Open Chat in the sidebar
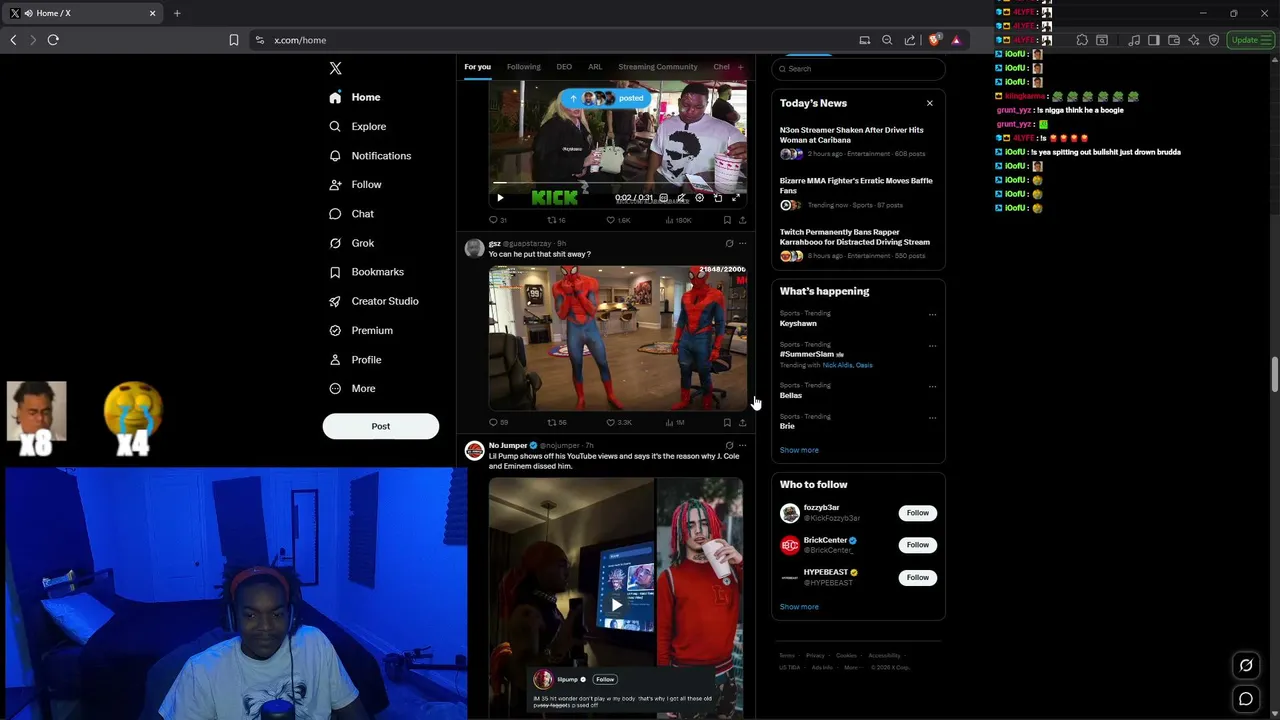This screenshot has height=720, width=1280. tap(351, 214)
